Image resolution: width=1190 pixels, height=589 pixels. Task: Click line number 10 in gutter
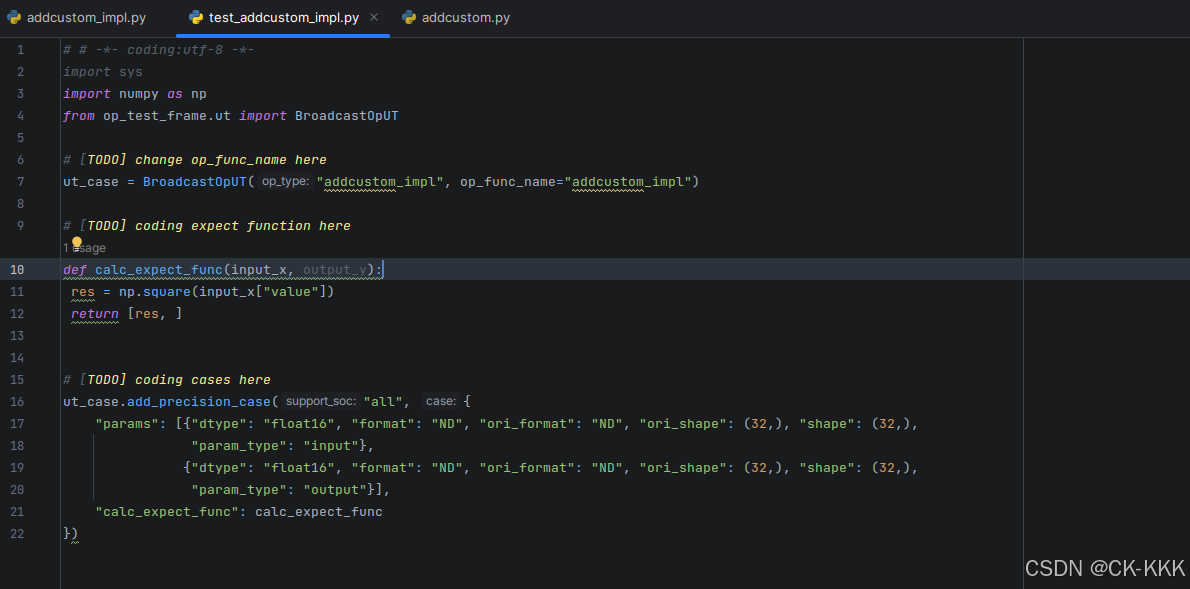tap(19, 270)
